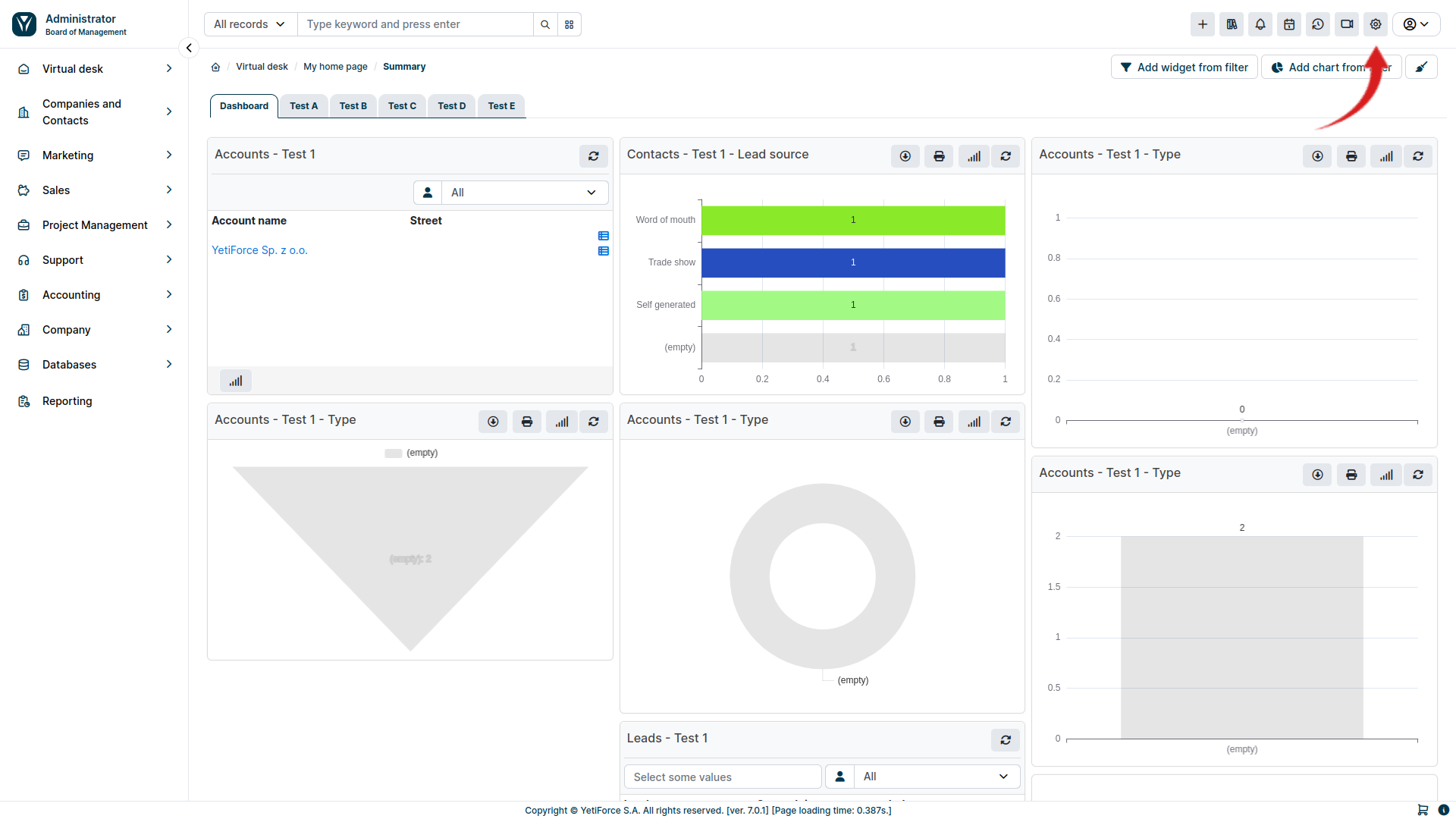This screenshot has height=819, width=1456.
Task: Click the Account name column header
Action: [249, 221]
